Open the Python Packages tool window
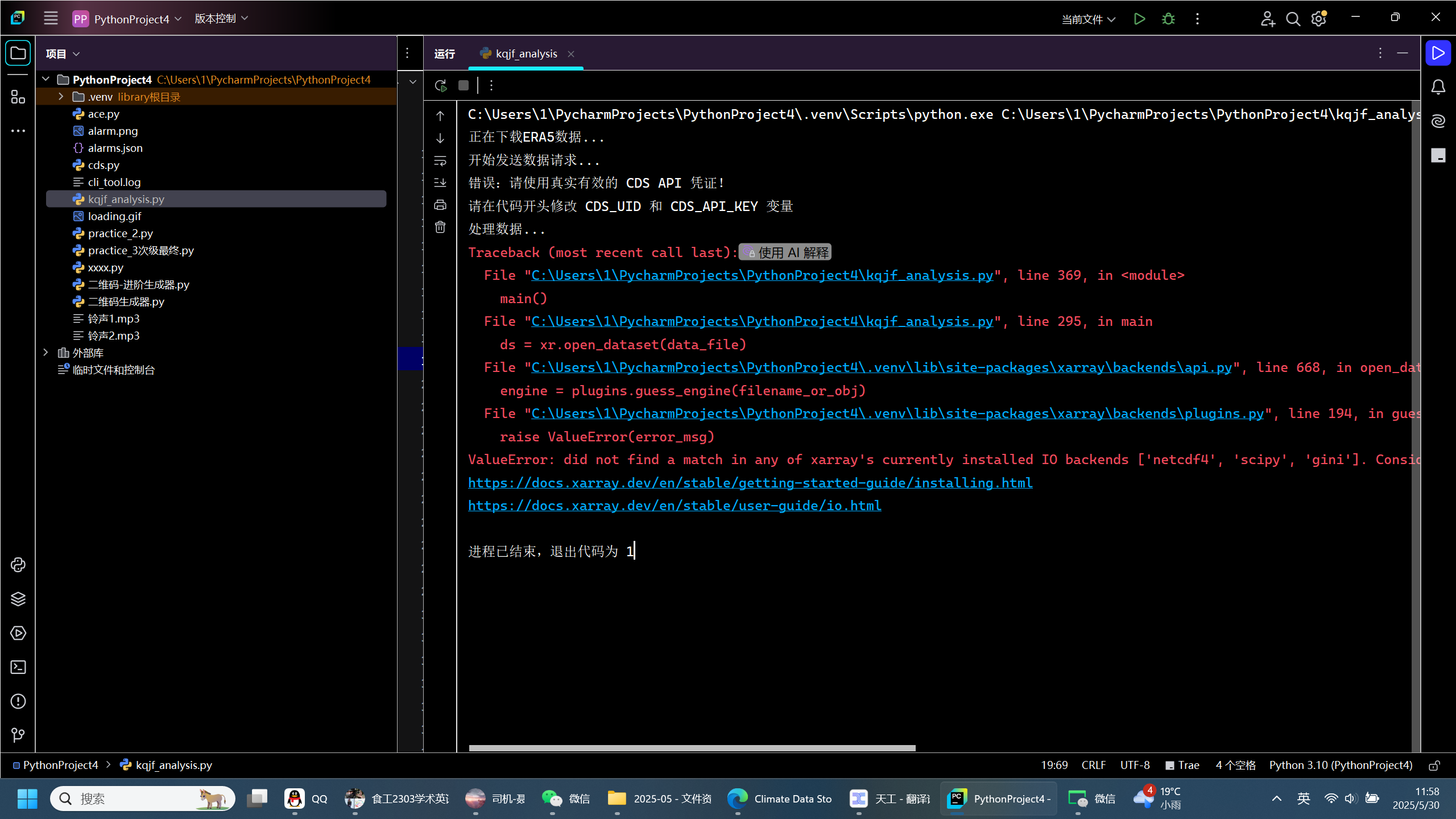The width and height of the screenshot is (1456, 819). pos(18,599)
